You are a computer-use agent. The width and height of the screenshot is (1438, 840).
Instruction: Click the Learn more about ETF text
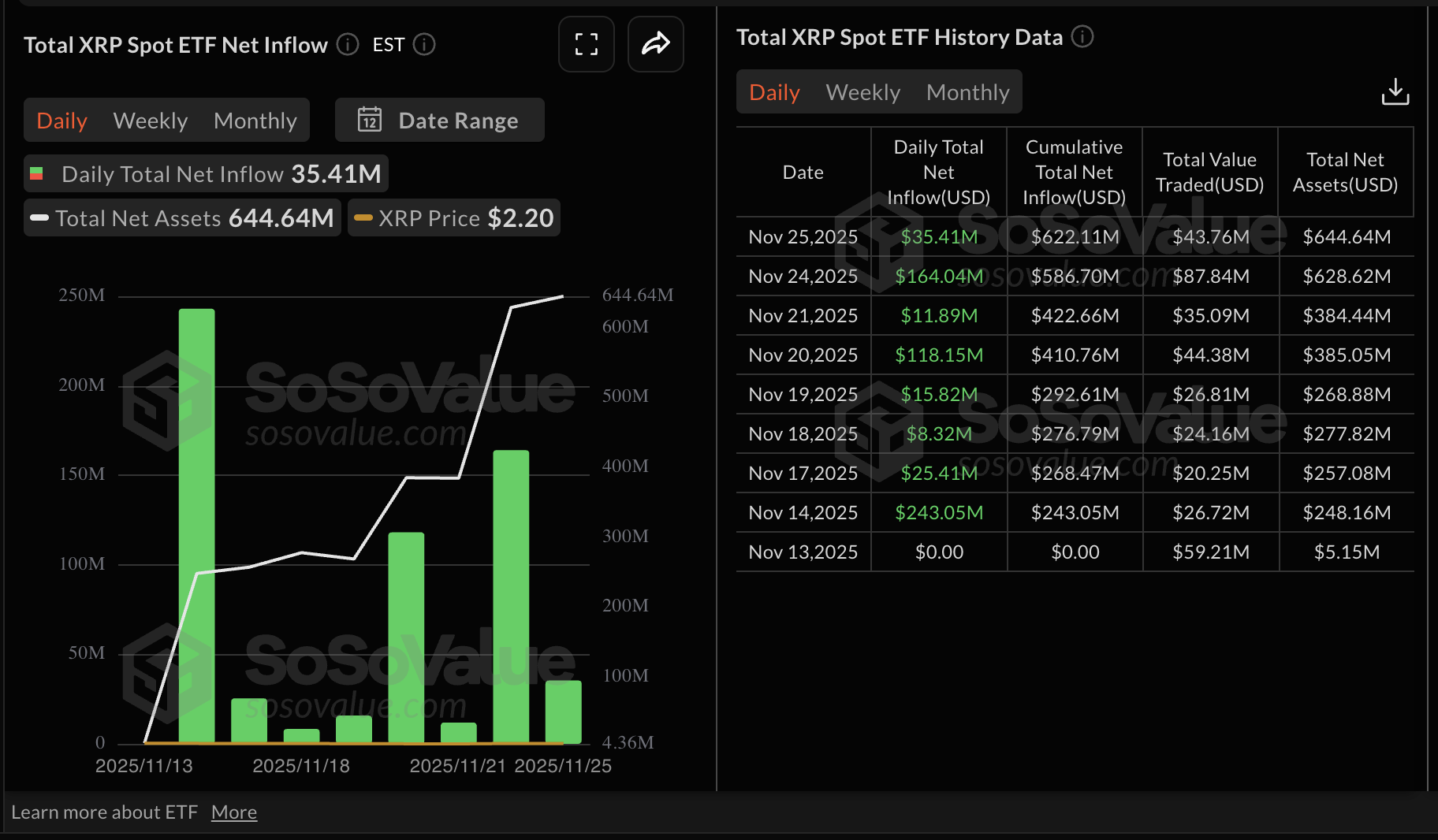106,812
